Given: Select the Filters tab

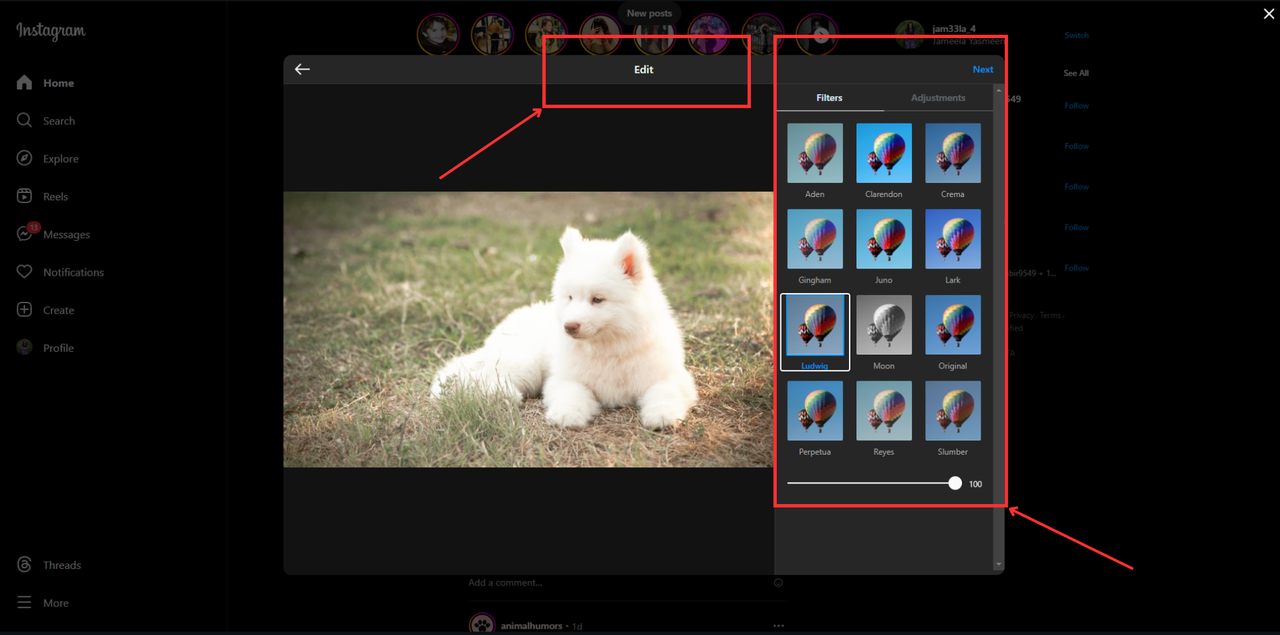Looking at the screenshot, I should pyautogui.click(x=829, y=98).
